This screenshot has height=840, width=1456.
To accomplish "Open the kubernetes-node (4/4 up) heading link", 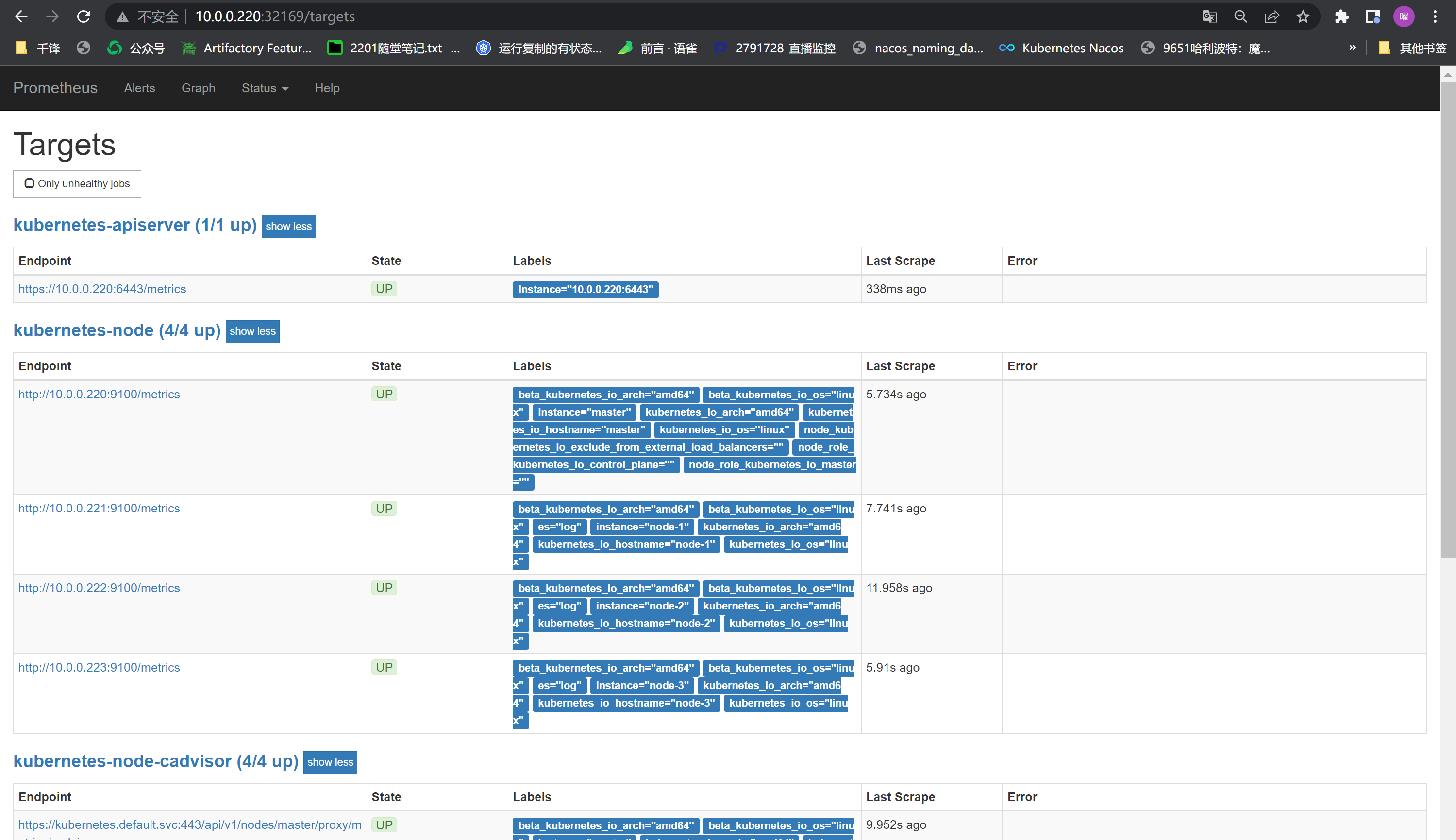I will (117, 330).
